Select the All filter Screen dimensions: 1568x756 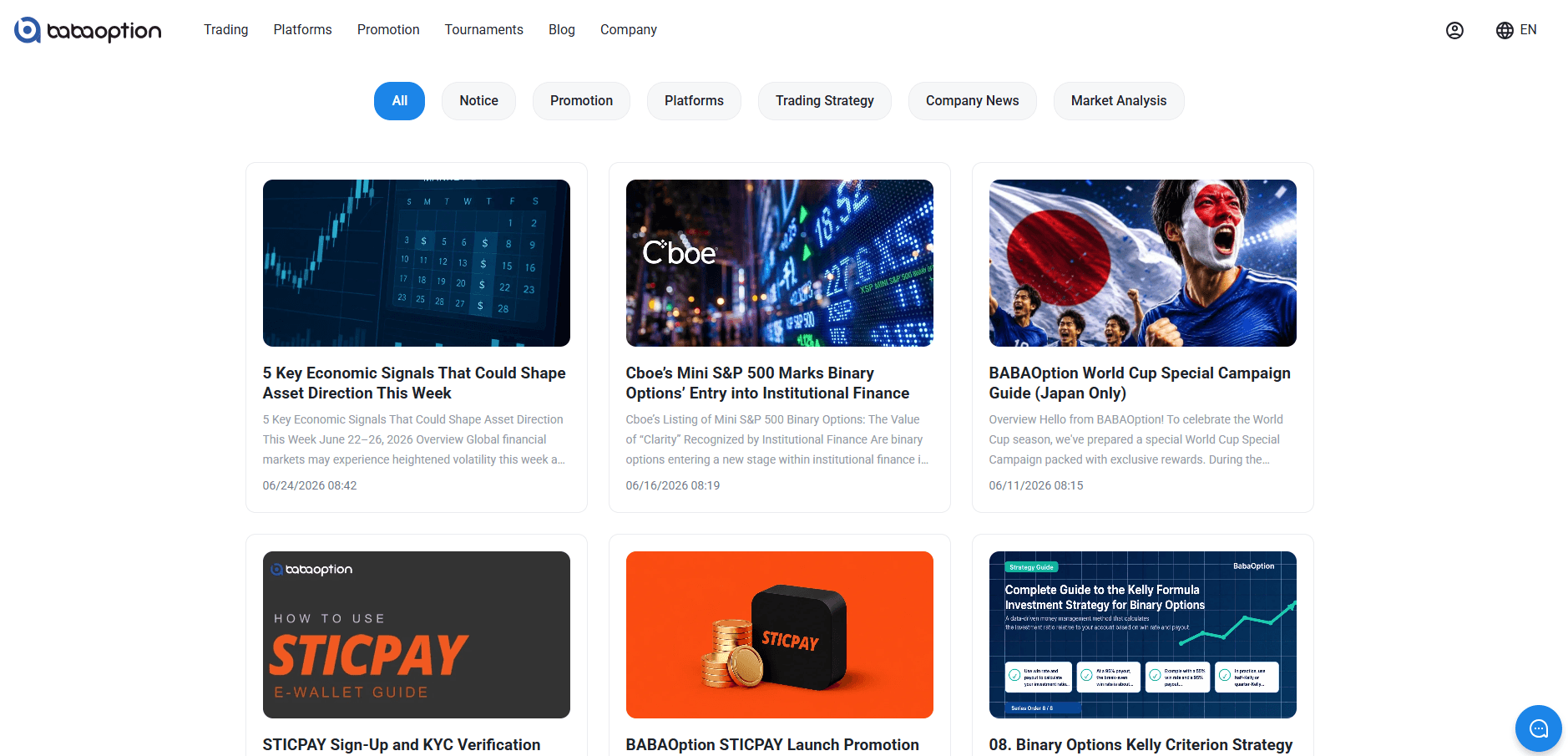pos(399,101)
